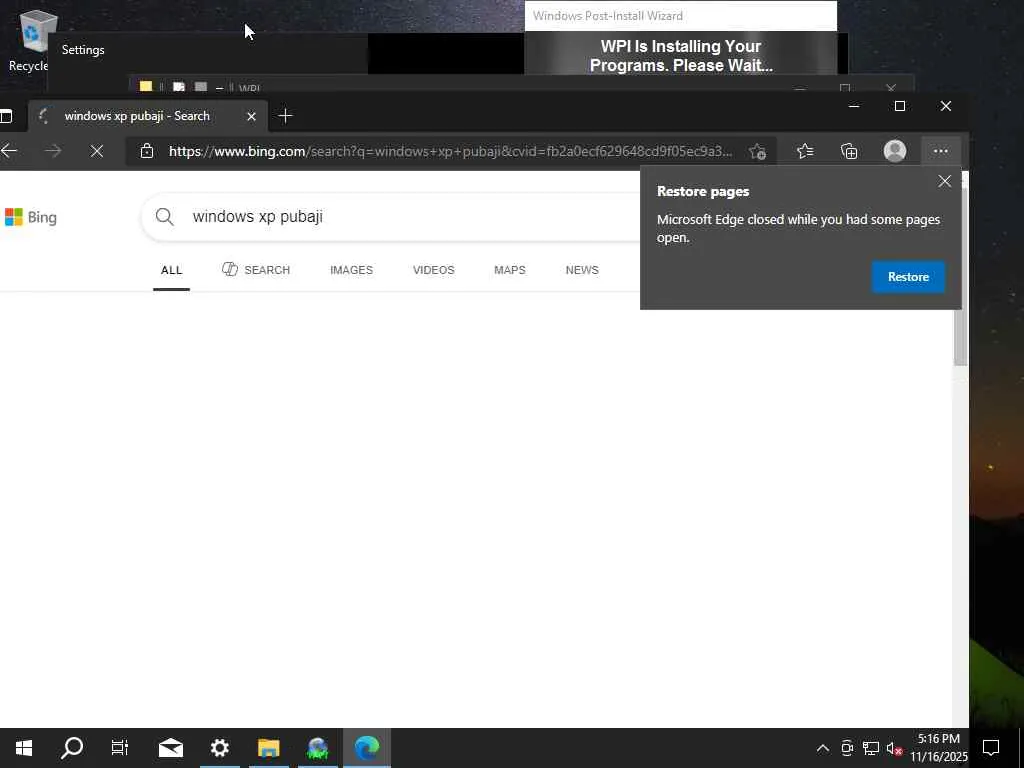This screenshot has height=768, width=1024.
Task: Open the muted volume tray icon
Action: (894, 748)
